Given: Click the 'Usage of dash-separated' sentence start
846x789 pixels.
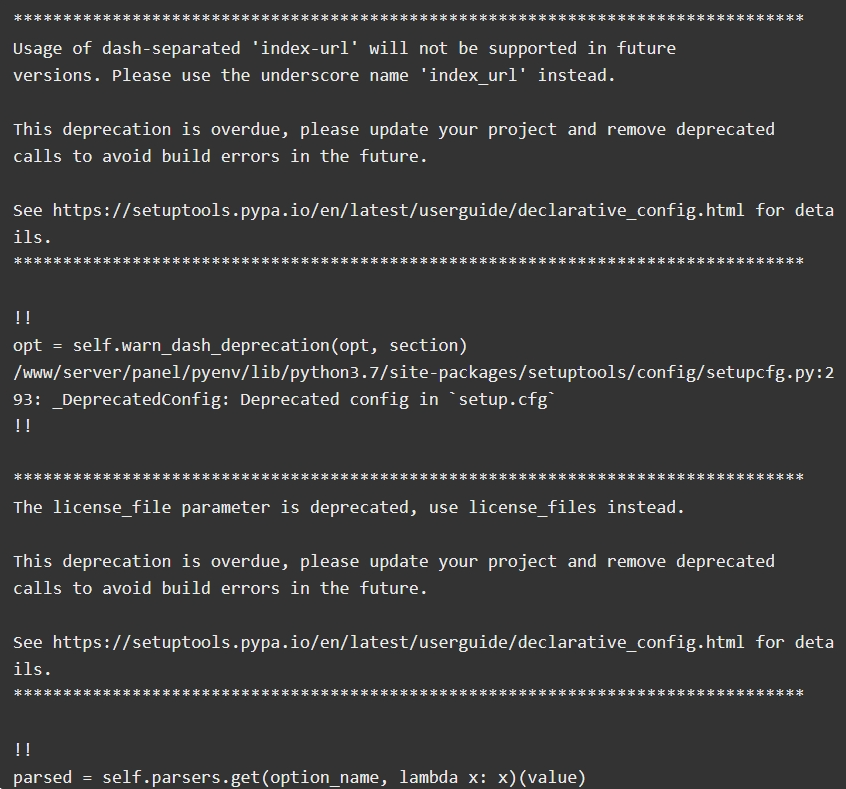Looking at the screenshot, I should point(127,49).
